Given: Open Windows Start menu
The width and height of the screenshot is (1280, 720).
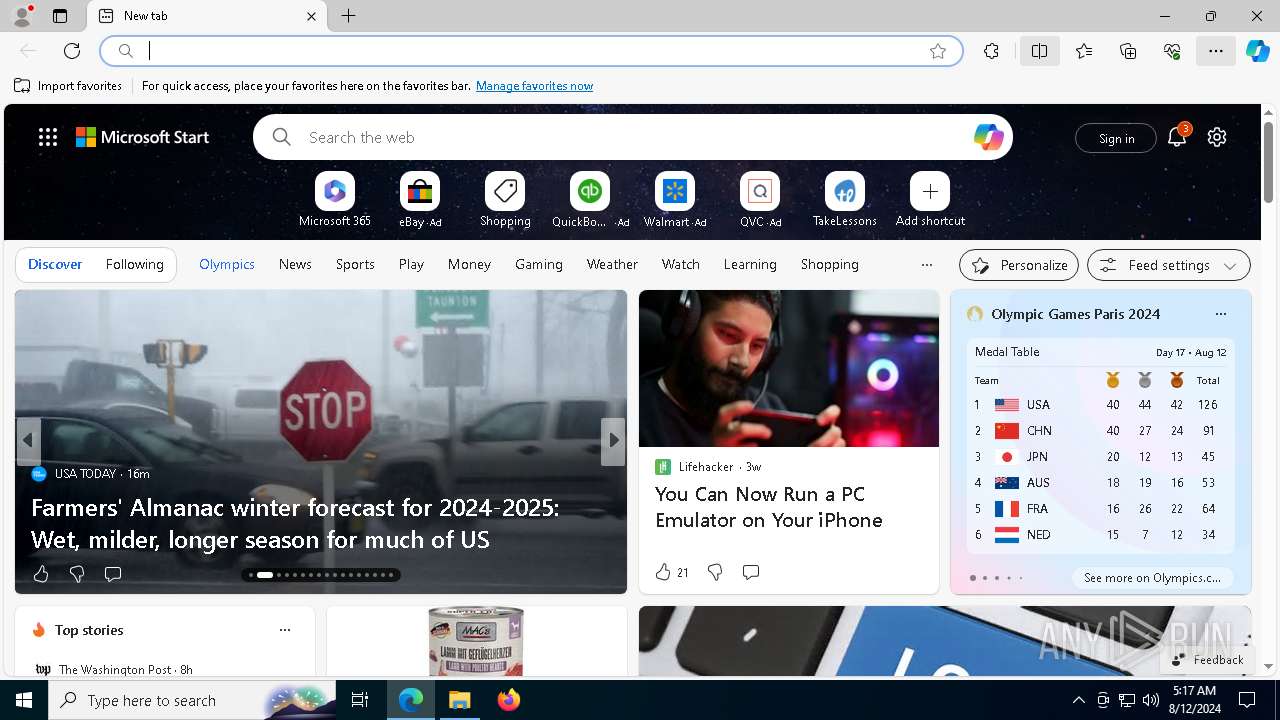Looking at the screenshot, I should click(x=24, y=700).
